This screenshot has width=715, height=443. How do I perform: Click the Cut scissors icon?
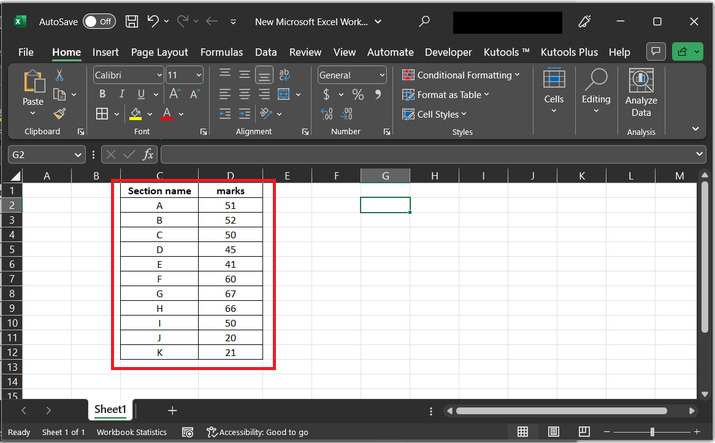click(x=59, y=75)
